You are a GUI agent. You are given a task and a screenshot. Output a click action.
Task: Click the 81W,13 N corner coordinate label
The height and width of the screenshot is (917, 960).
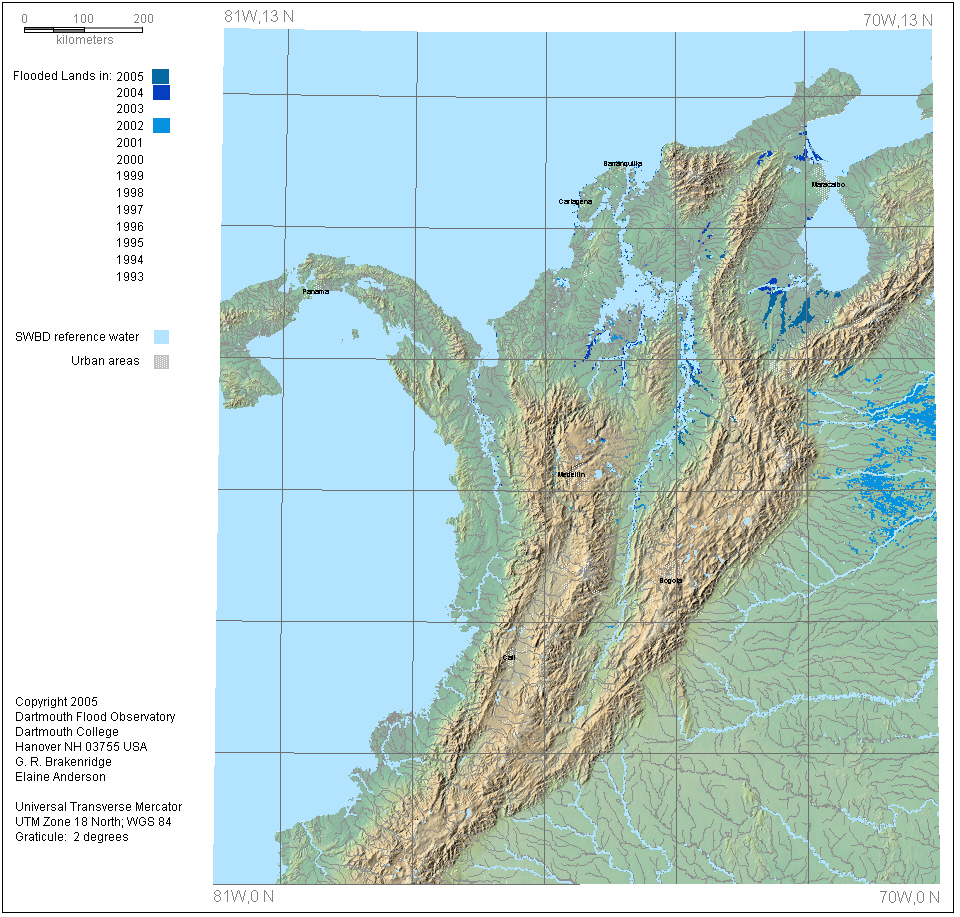259,17
